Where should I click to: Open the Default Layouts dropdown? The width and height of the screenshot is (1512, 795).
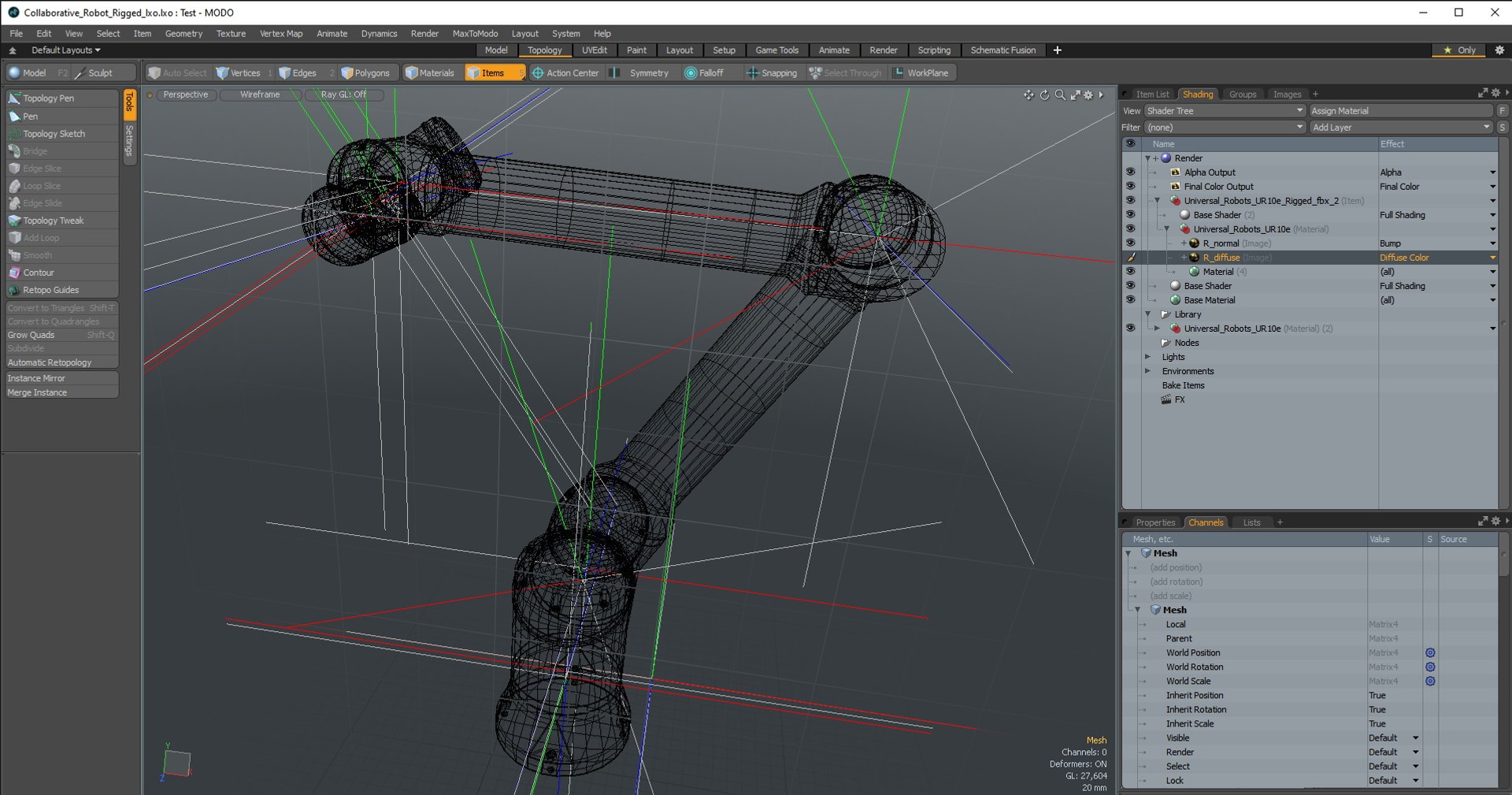click(x=66, y=50)
